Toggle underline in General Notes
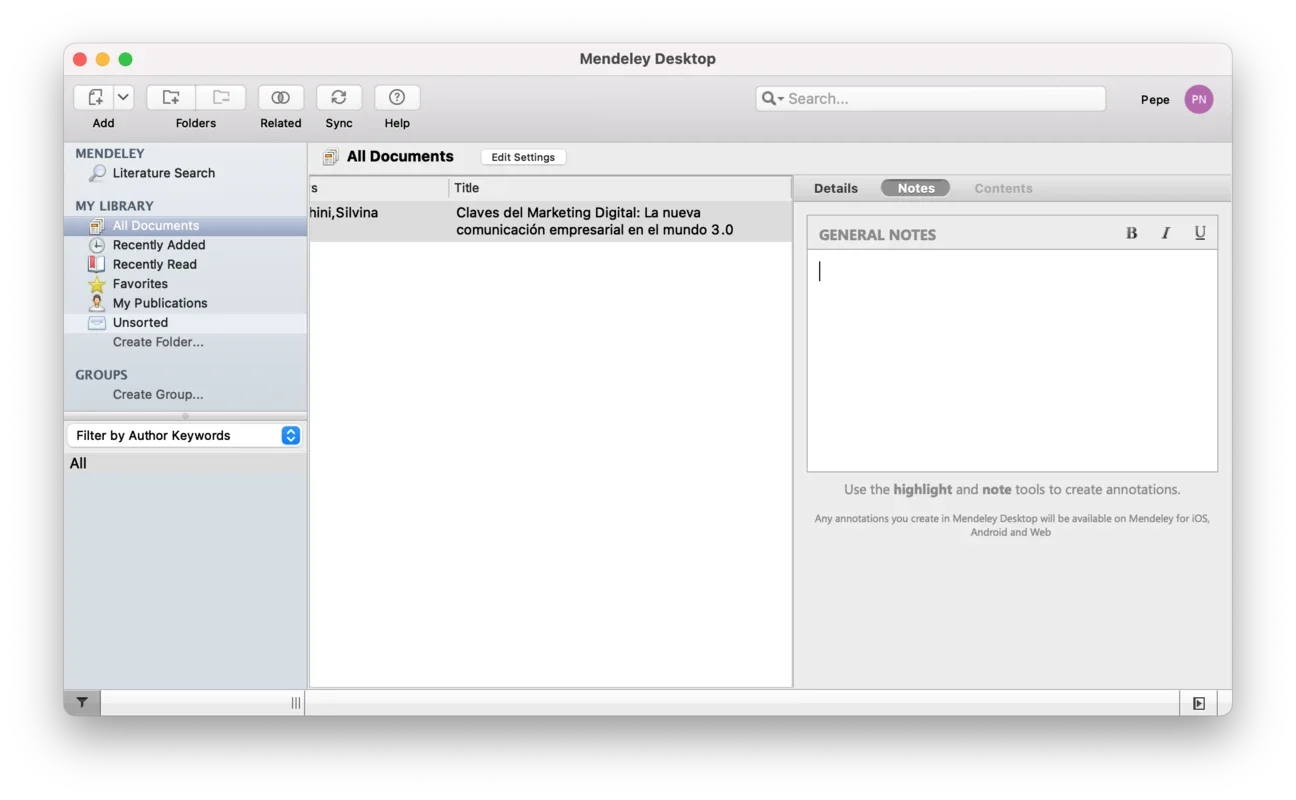The image size is (1296, 800). [x=1200, y=233]
